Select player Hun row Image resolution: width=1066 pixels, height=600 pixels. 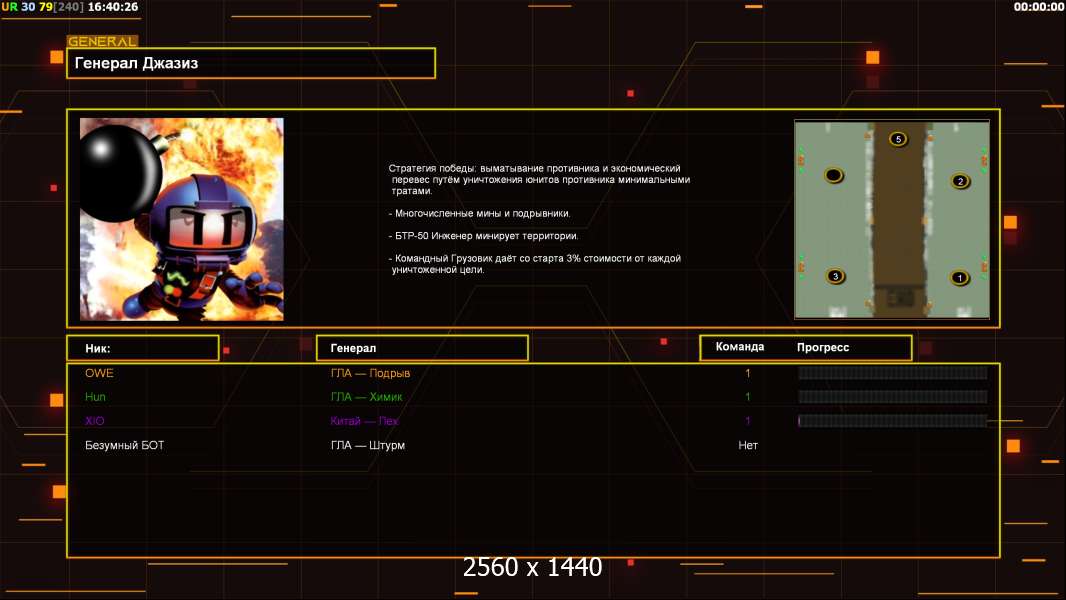point(533,397)
